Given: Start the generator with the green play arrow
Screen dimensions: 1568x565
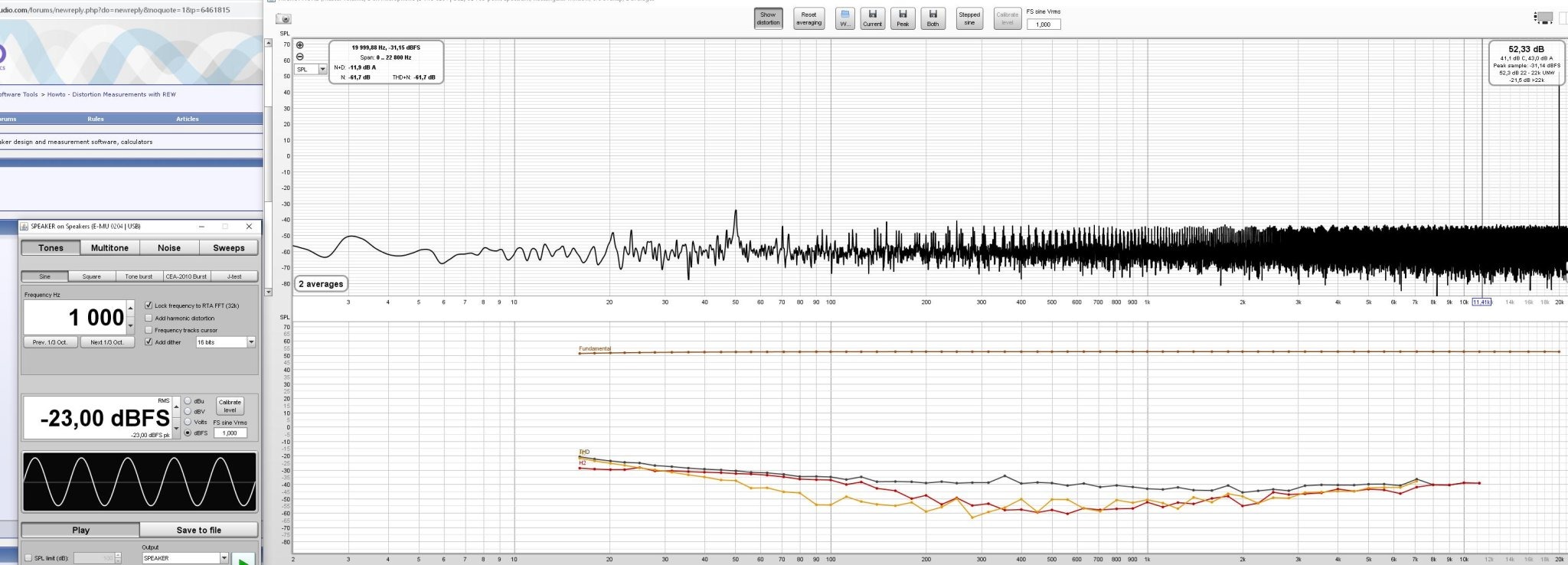Looking at the screenshot, I should (x=243, y=560).
